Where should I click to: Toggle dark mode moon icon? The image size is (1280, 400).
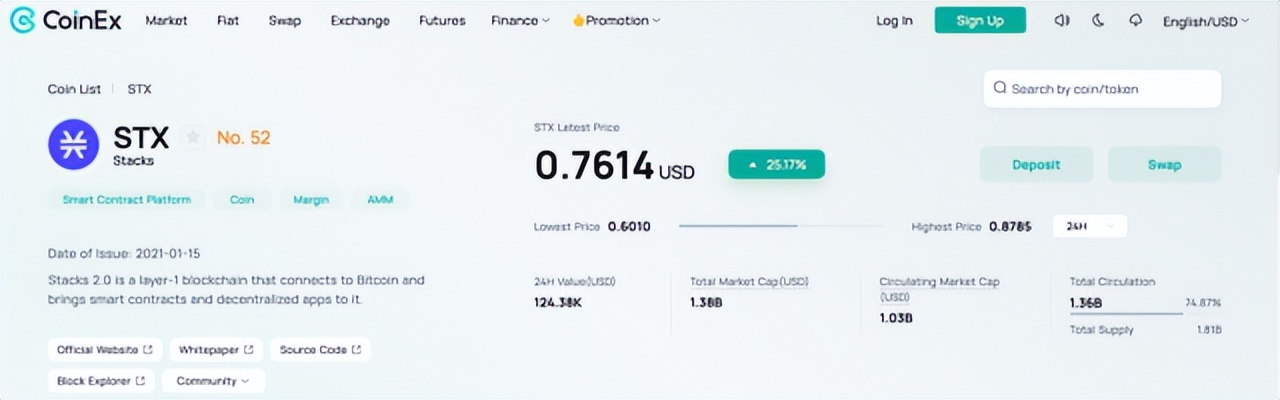pos(1098,20)
